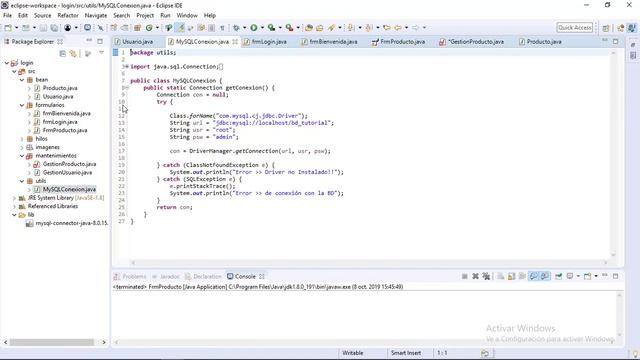Toggle Show Console on Standard Out change
This screenshot has width=640, height=360.
pyautogui.click(x=533, y=276)
